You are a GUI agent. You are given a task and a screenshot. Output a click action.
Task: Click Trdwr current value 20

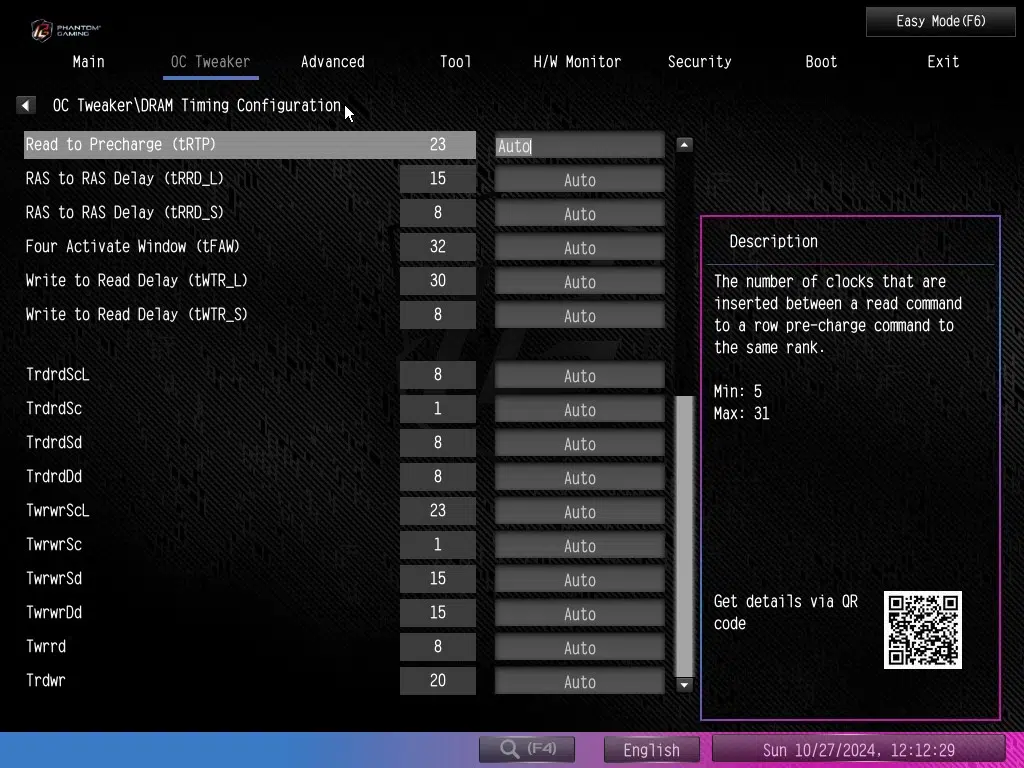point(438,680)
